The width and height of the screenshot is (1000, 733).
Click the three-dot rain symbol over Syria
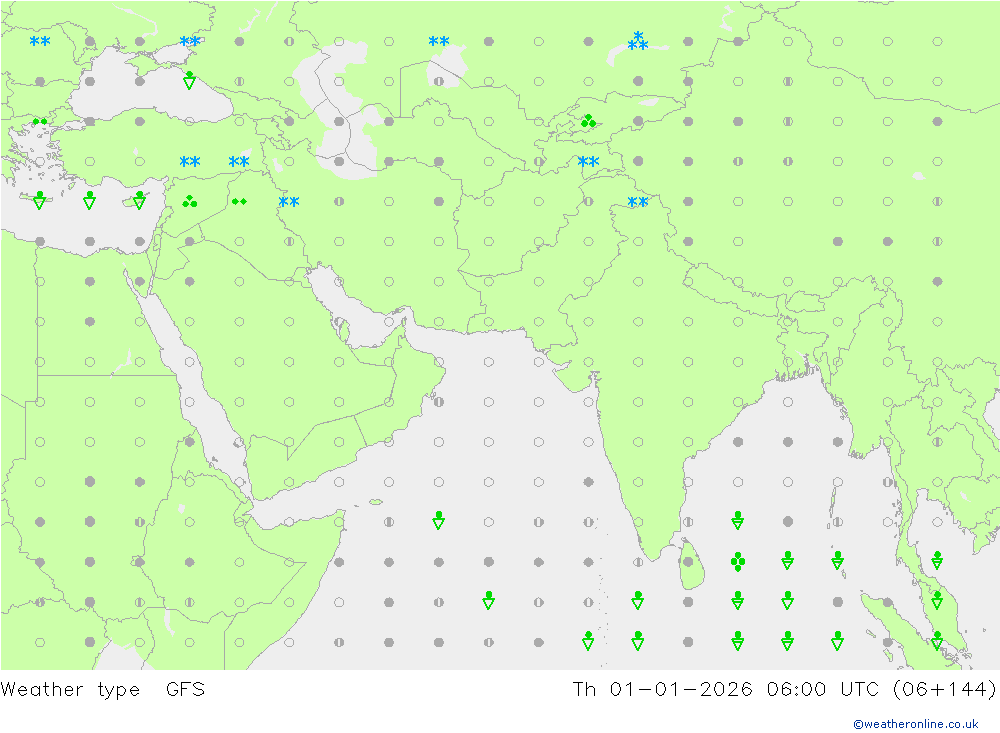[x=189, y=202]
